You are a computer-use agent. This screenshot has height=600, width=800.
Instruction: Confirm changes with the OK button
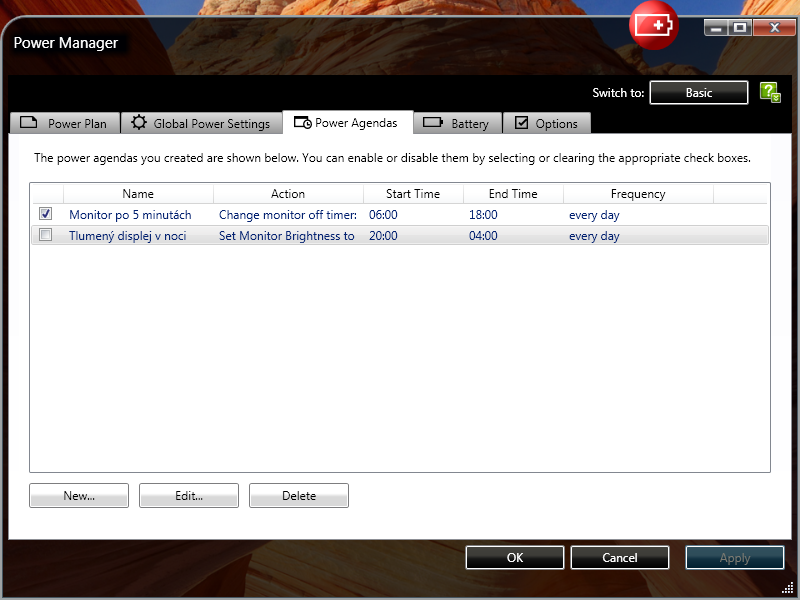pos(514,558)
